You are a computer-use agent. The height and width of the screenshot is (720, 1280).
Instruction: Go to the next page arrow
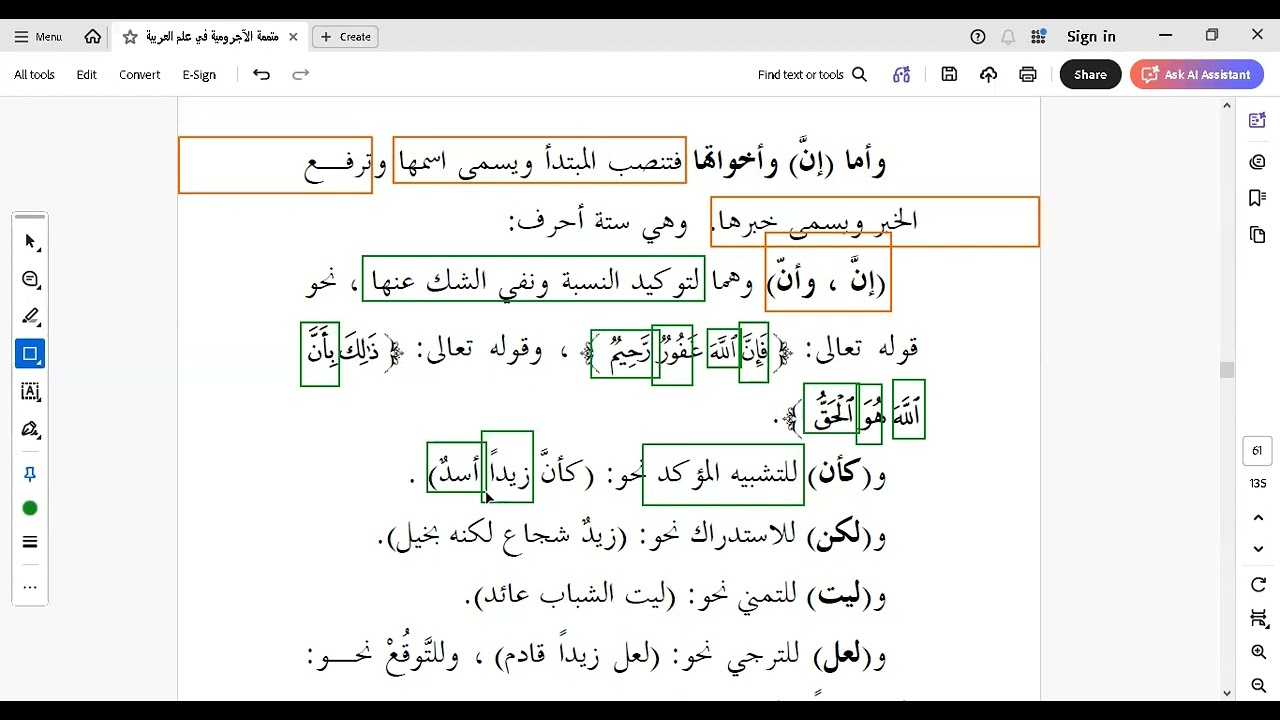click(x=1258, y=549)
